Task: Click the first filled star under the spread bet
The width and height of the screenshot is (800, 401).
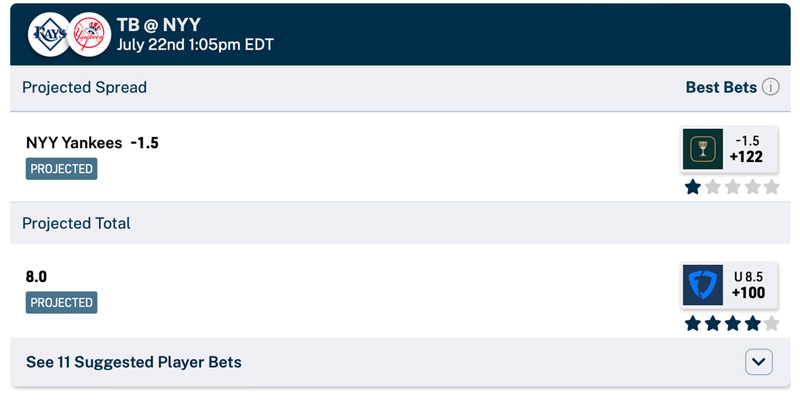Action: 692,187
